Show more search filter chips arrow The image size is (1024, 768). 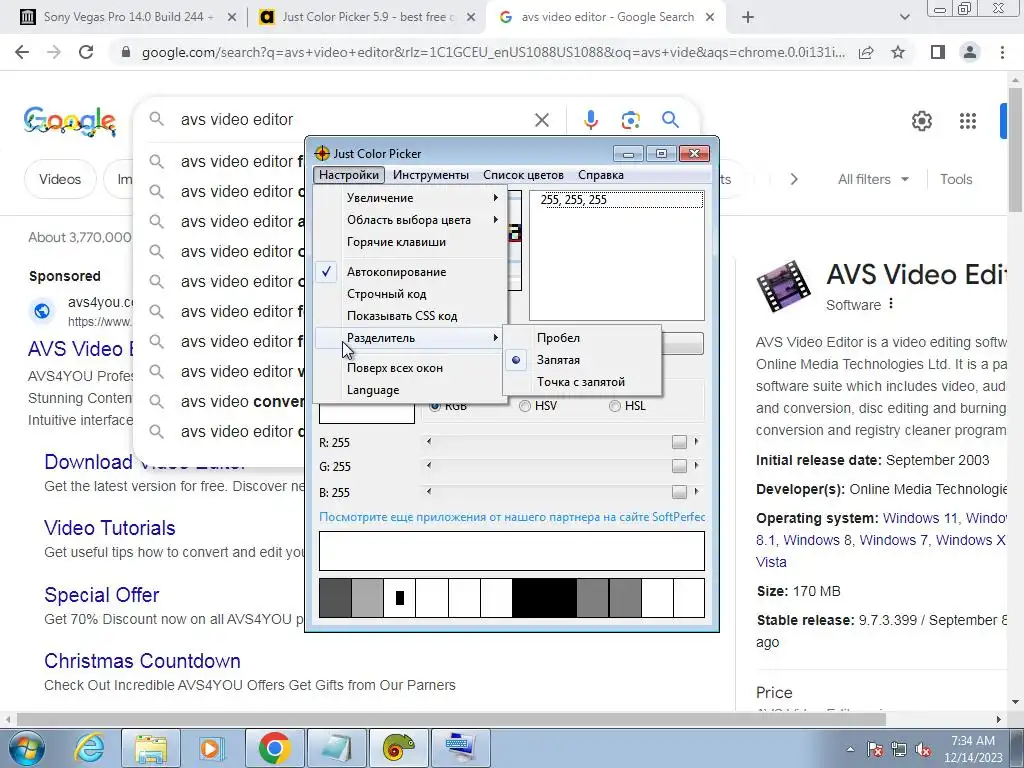point(793,179)
